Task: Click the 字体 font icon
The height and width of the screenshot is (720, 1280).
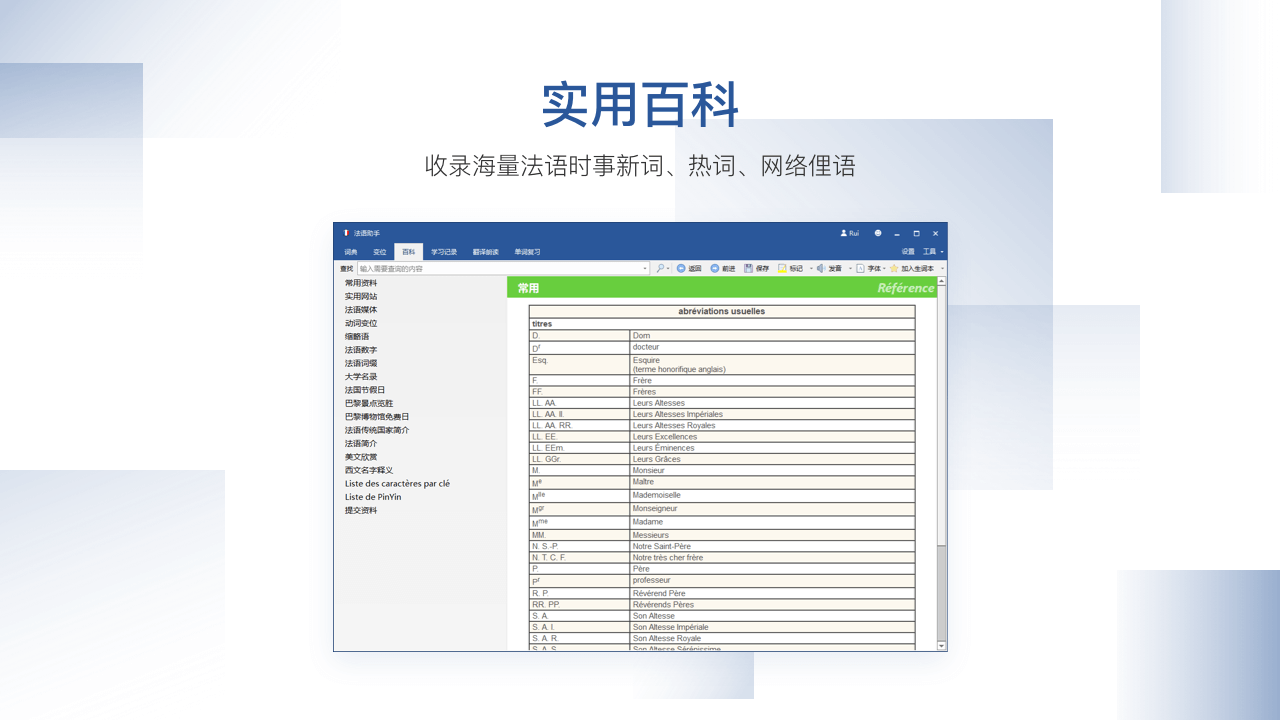Action: (x=860, y=267)
